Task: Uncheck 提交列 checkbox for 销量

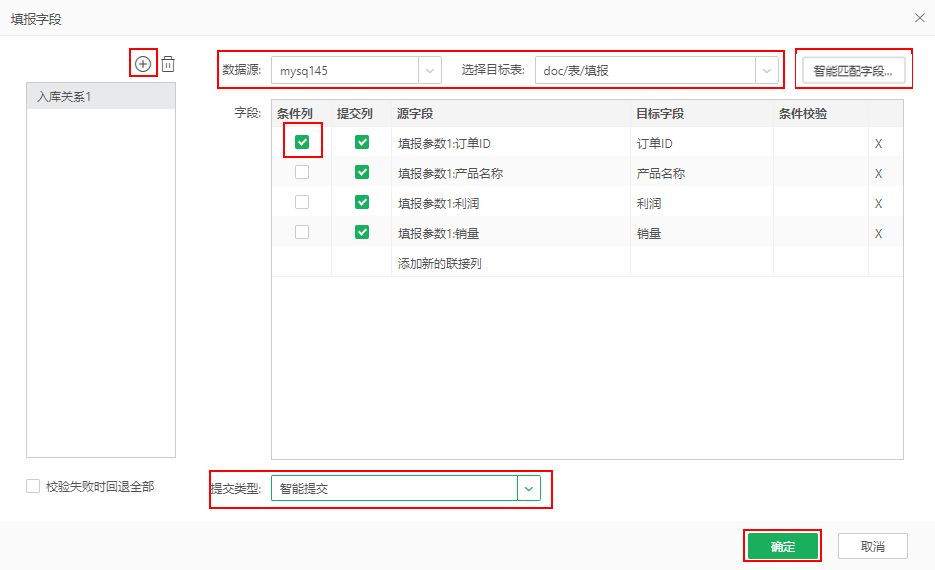Action: click(362, 232)
